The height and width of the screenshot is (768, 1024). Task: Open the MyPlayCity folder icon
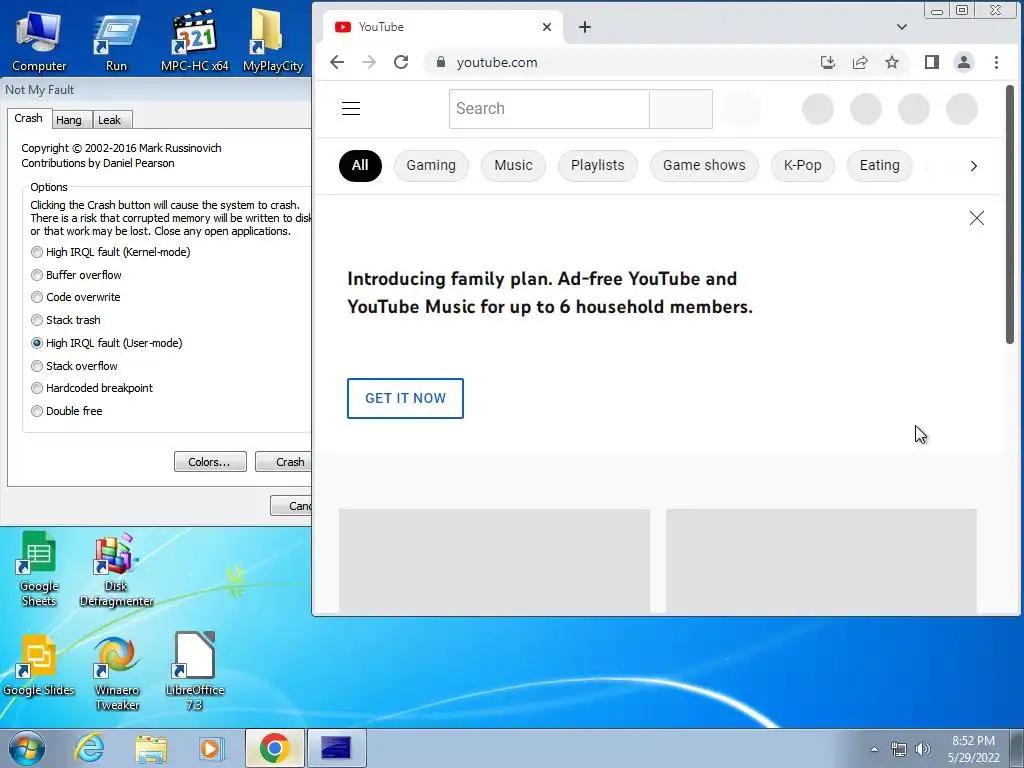272,40
